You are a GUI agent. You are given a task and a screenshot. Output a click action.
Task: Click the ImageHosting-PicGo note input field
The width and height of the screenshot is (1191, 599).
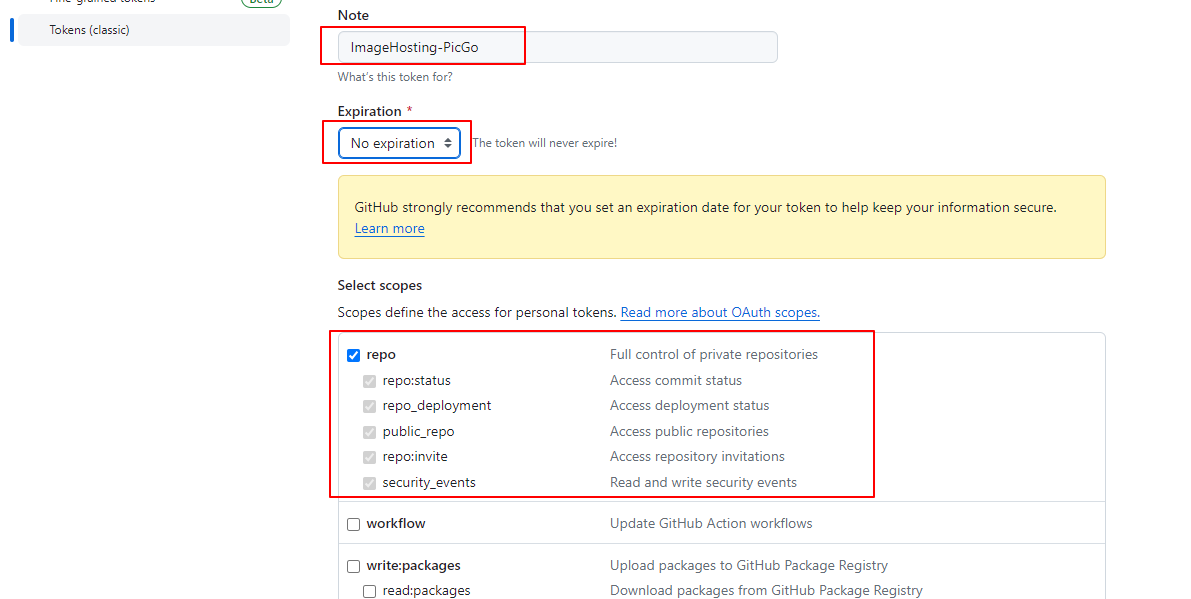coord(557,47)
